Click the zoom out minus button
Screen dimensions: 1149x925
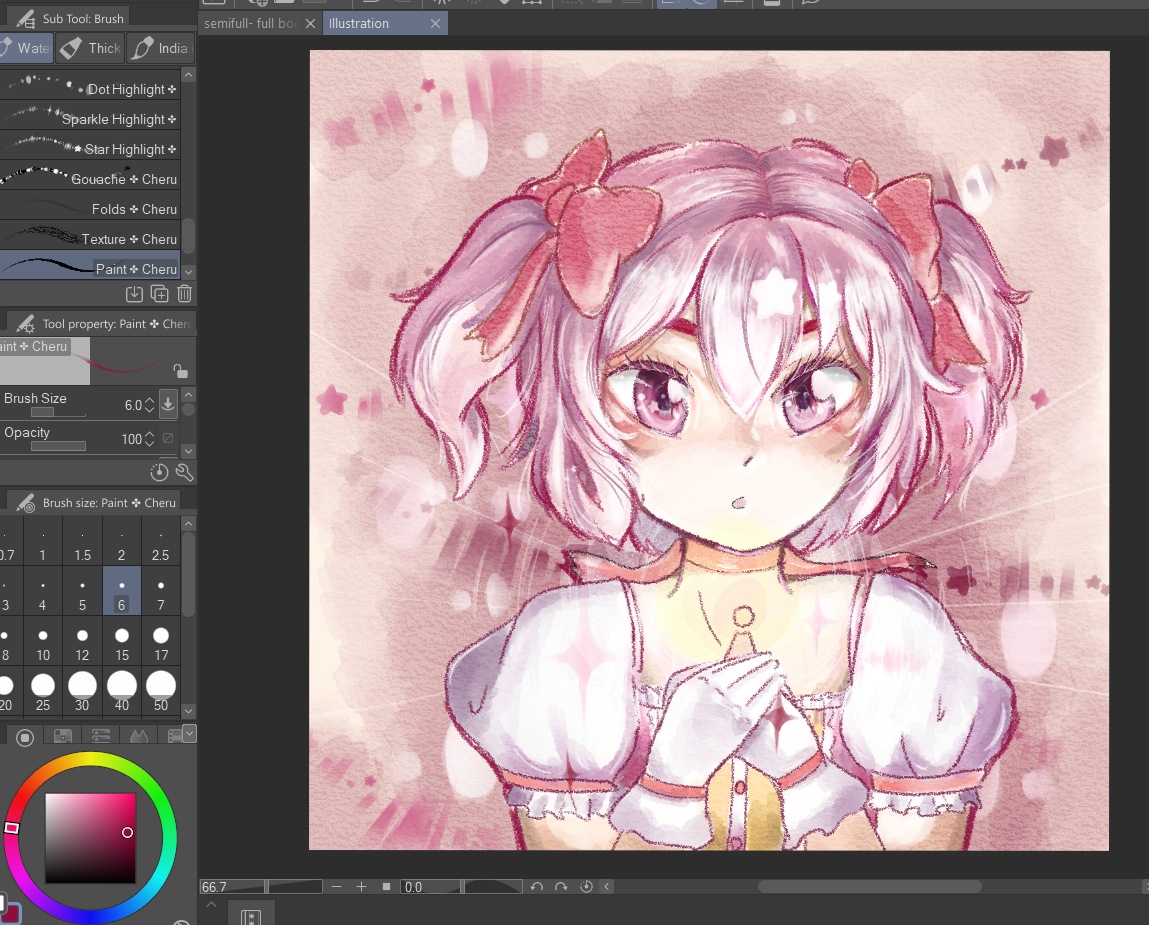[x=336, y=887]
